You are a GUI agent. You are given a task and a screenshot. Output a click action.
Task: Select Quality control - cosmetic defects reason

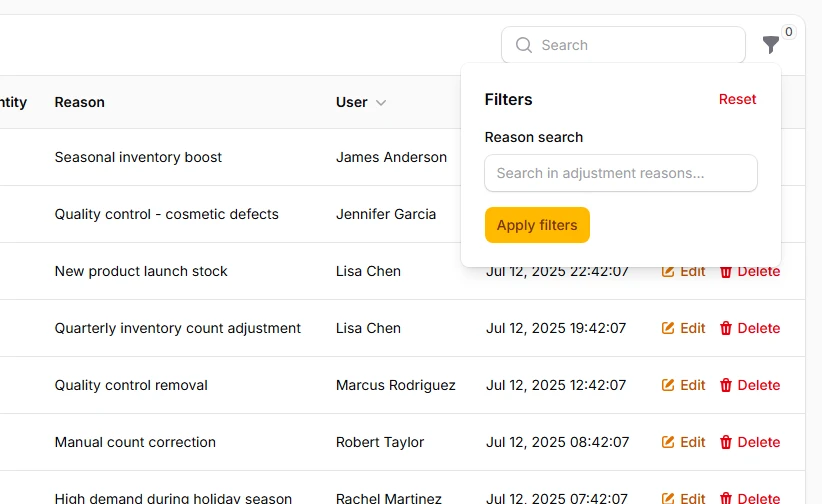tap(167, 215)
